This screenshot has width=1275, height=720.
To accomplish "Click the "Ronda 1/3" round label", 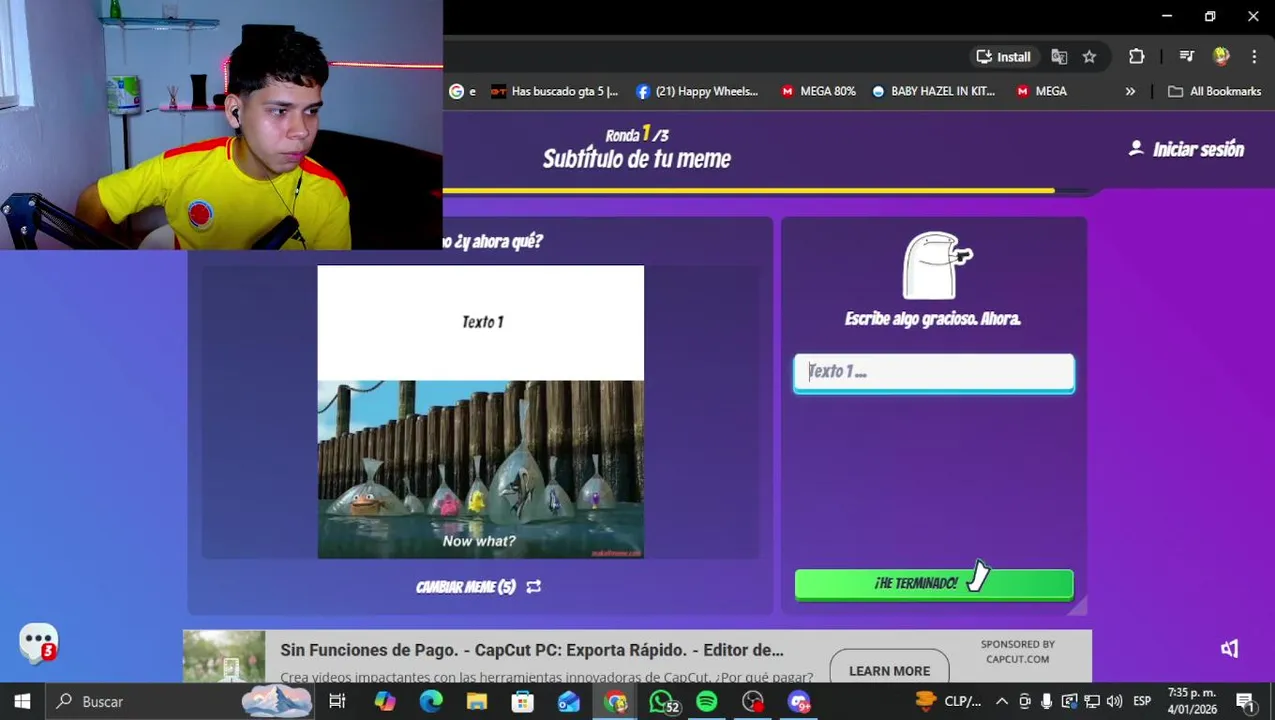I will coord(637,134).
